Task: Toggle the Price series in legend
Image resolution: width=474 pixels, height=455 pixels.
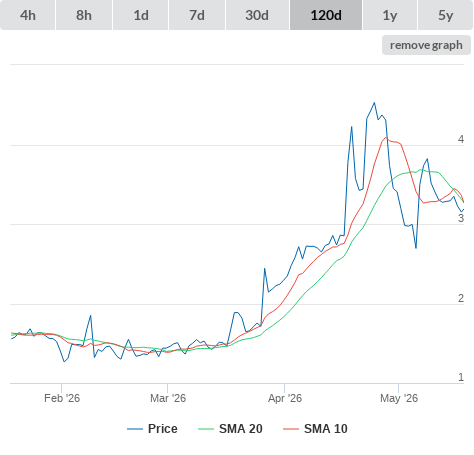Action: (163, 429)
